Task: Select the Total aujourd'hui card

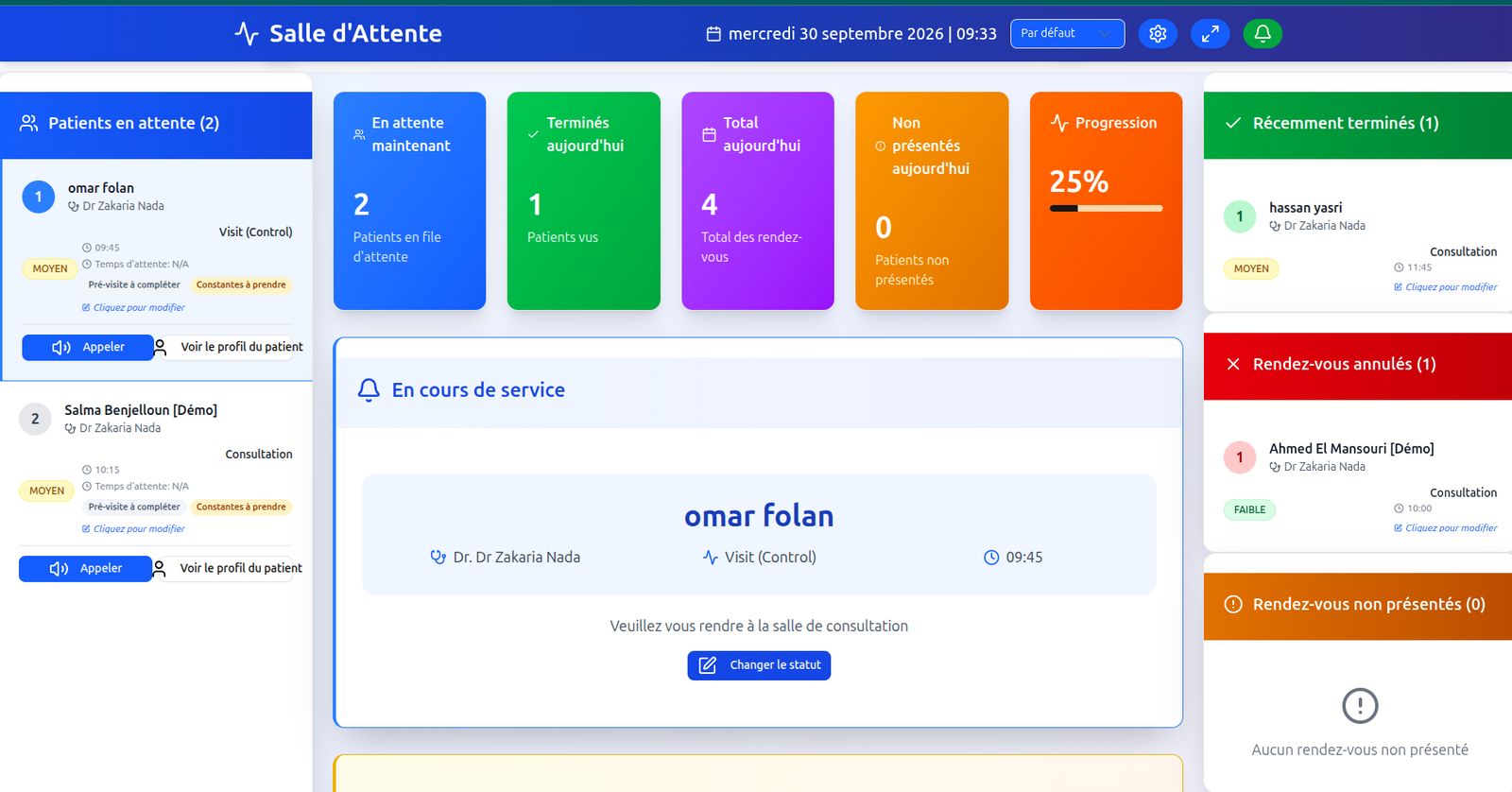Action: [758, 200]
